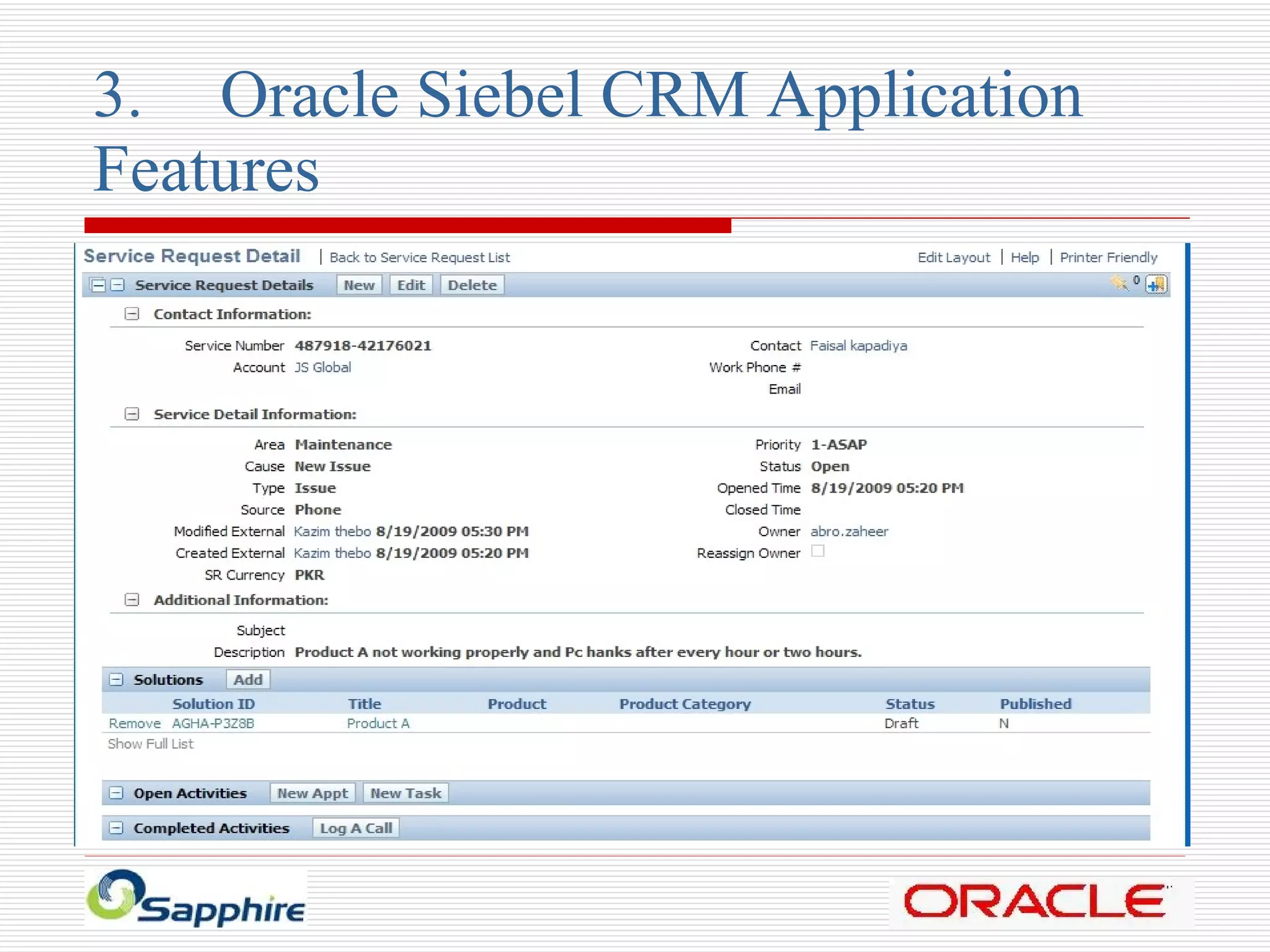This screenshot has width=1270, height=952.
Task: Open the Printer Friendly view
Action: coord(1108,257)
